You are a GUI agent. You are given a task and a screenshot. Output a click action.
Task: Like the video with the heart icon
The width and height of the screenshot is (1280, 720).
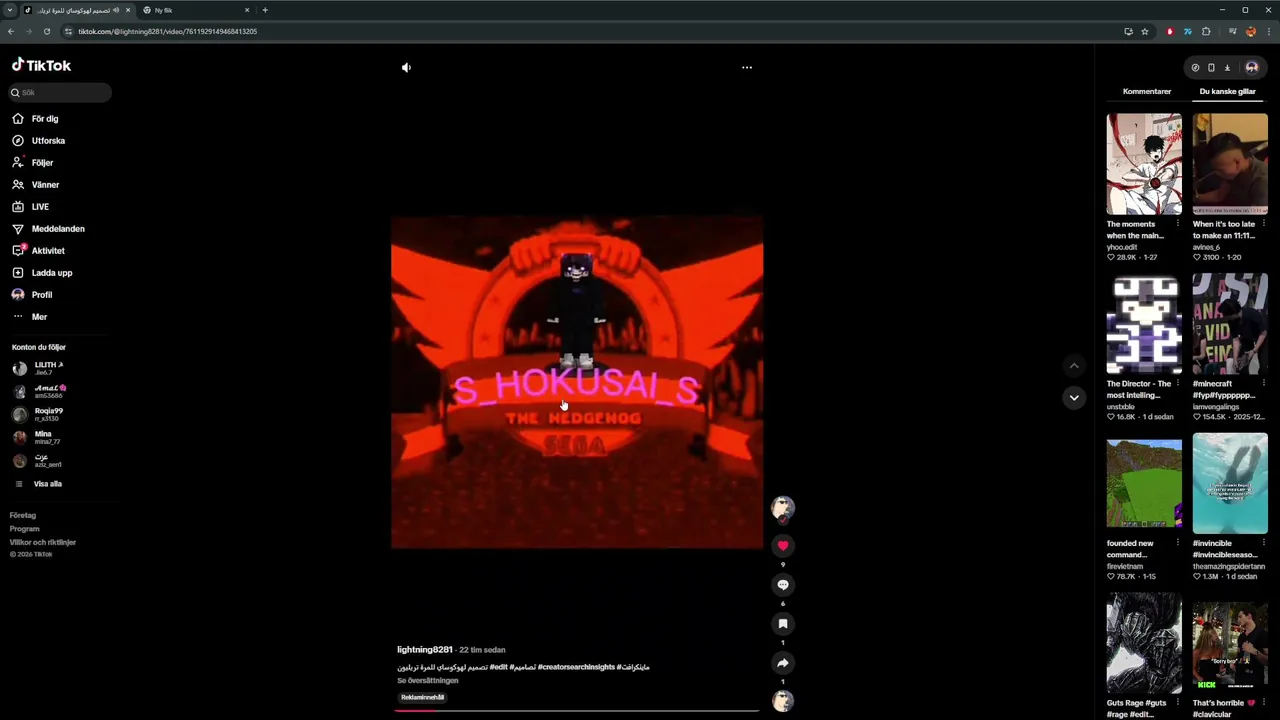point(783,546)
